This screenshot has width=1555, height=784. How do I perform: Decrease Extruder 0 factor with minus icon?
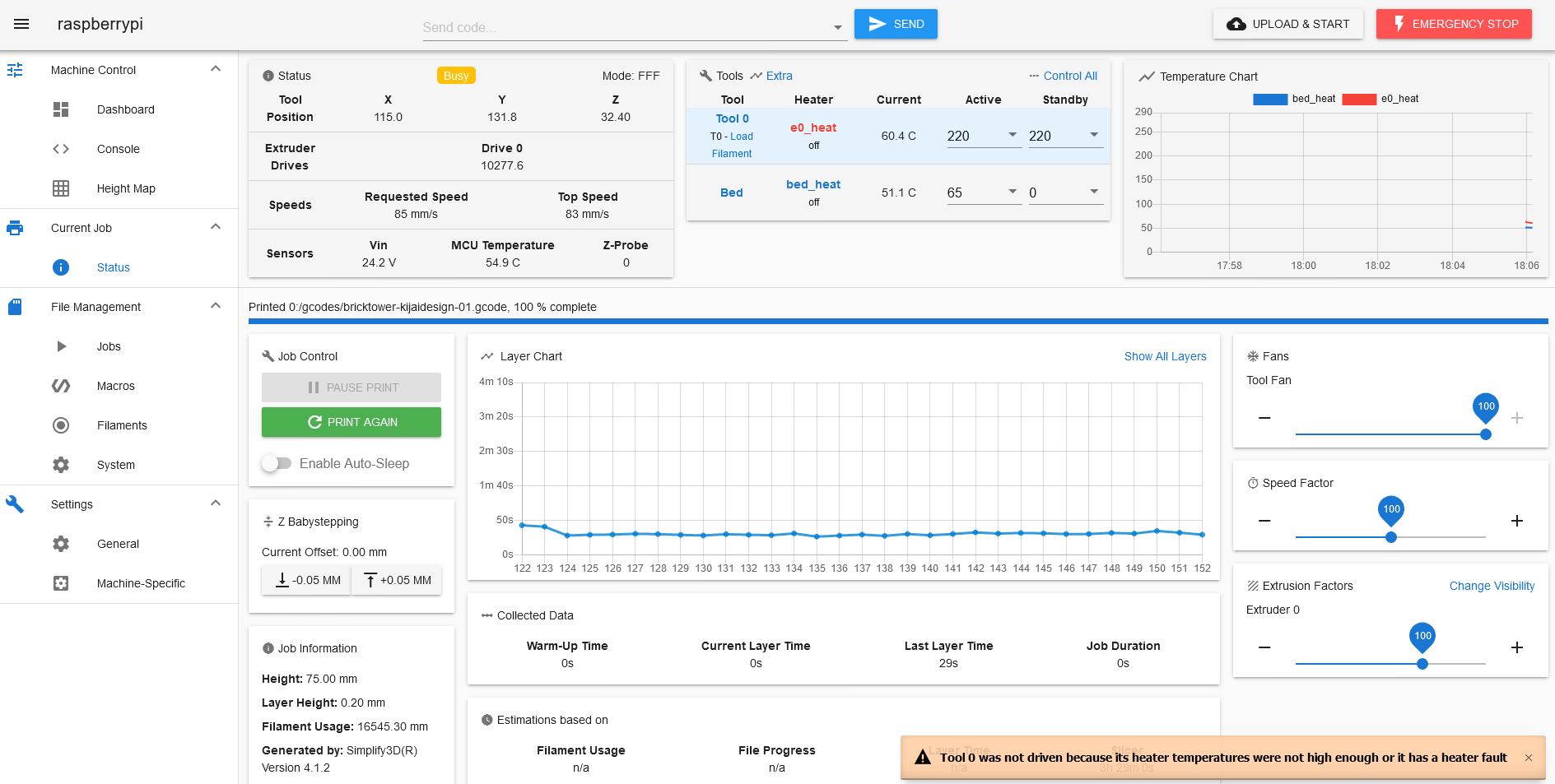[1264, 647]
